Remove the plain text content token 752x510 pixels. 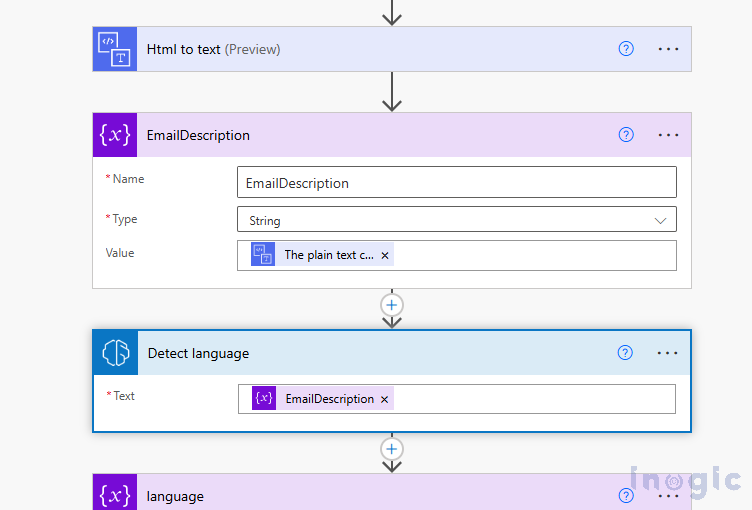pos(385,255)
